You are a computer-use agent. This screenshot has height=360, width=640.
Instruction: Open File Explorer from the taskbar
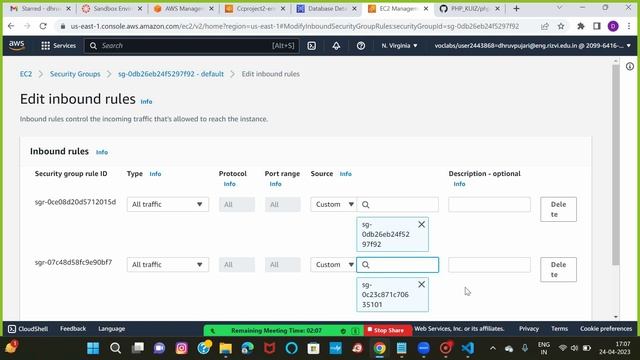point(225,348)
